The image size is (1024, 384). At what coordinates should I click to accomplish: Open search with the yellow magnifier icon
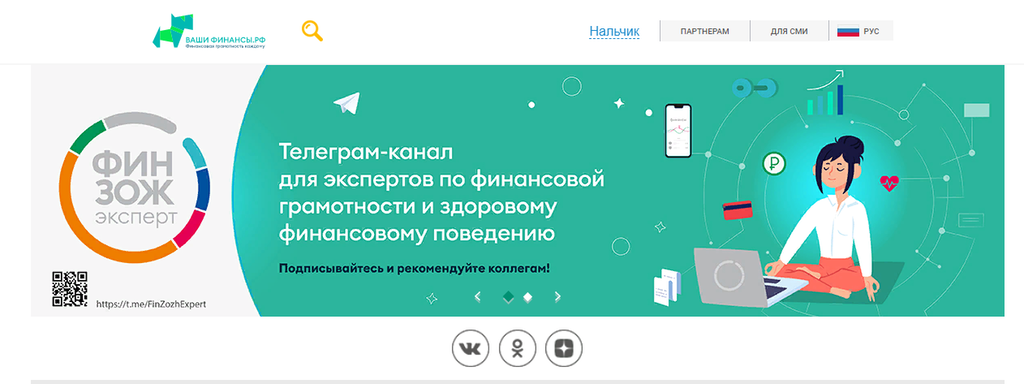312,31
